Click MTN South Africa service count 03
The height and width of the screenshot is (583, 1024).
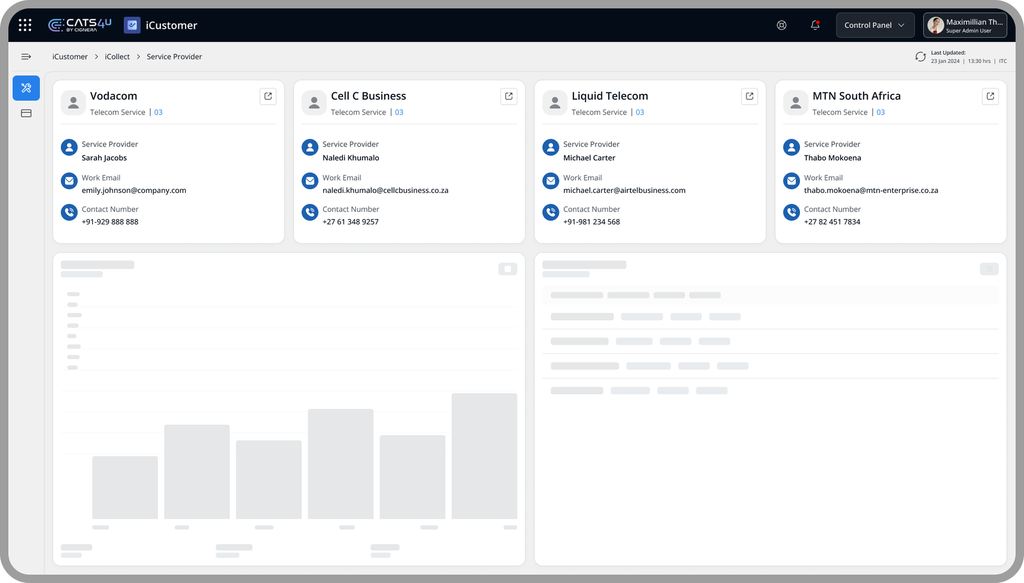(x=881, y=112)
